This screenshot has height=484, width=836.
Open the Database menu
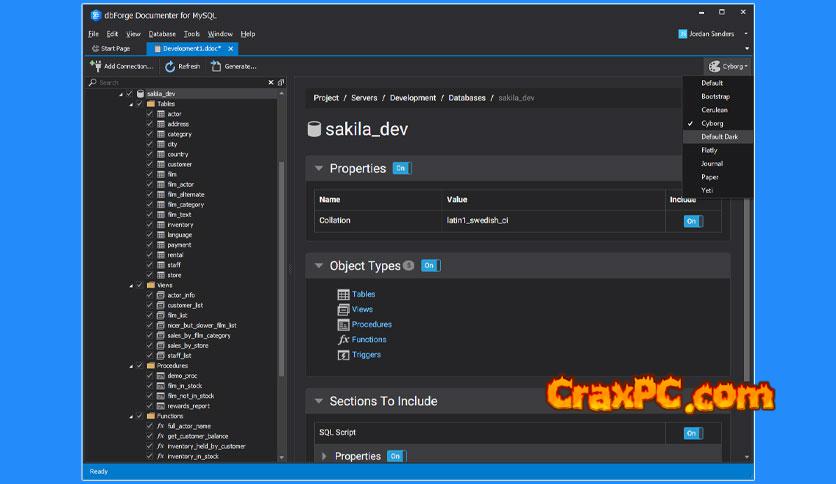[162, 34]
